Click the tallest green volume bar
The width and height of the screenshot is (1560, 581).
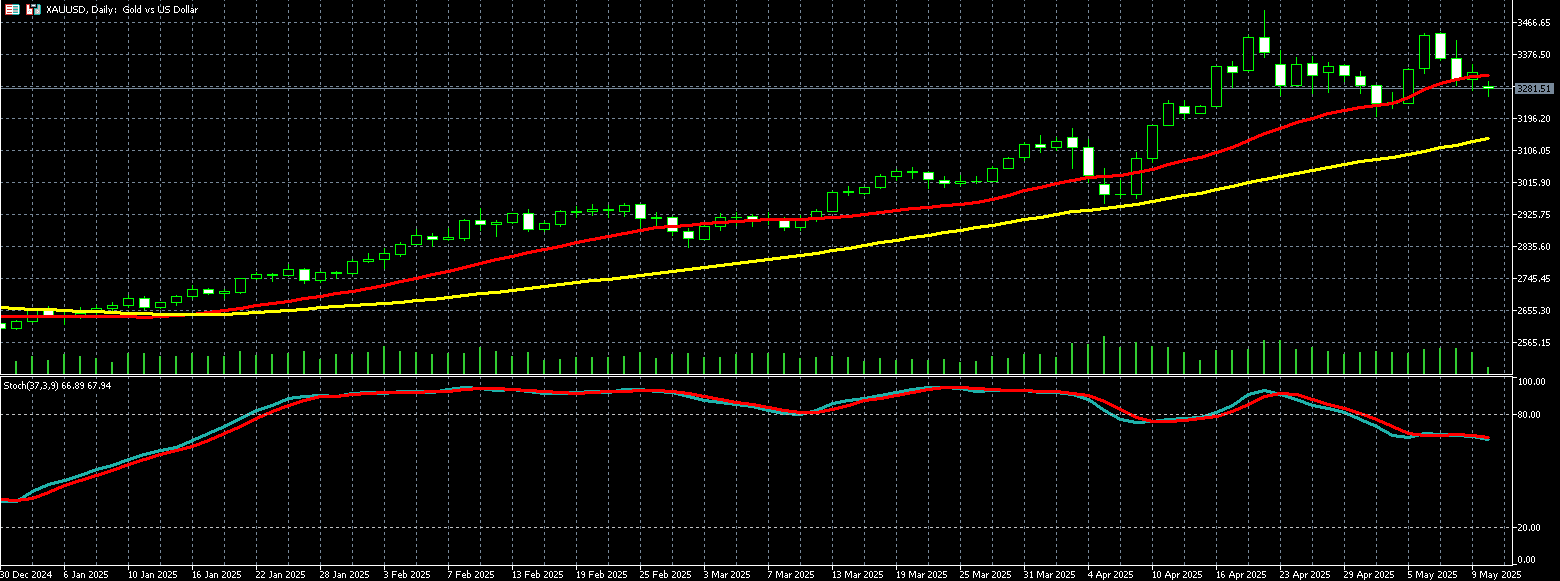1104,355
